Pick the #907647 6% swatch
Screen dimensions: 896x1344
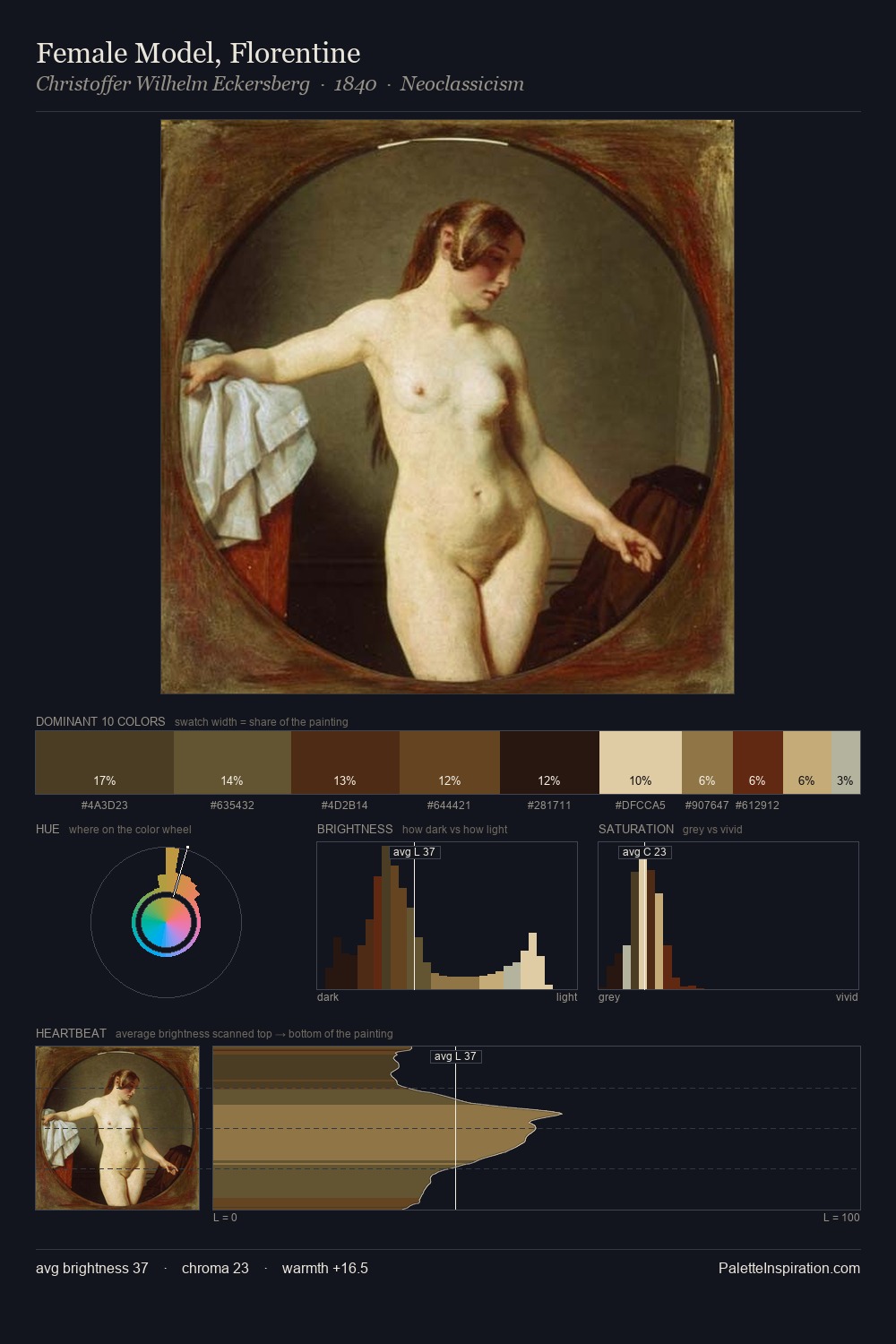coord(707,762)
